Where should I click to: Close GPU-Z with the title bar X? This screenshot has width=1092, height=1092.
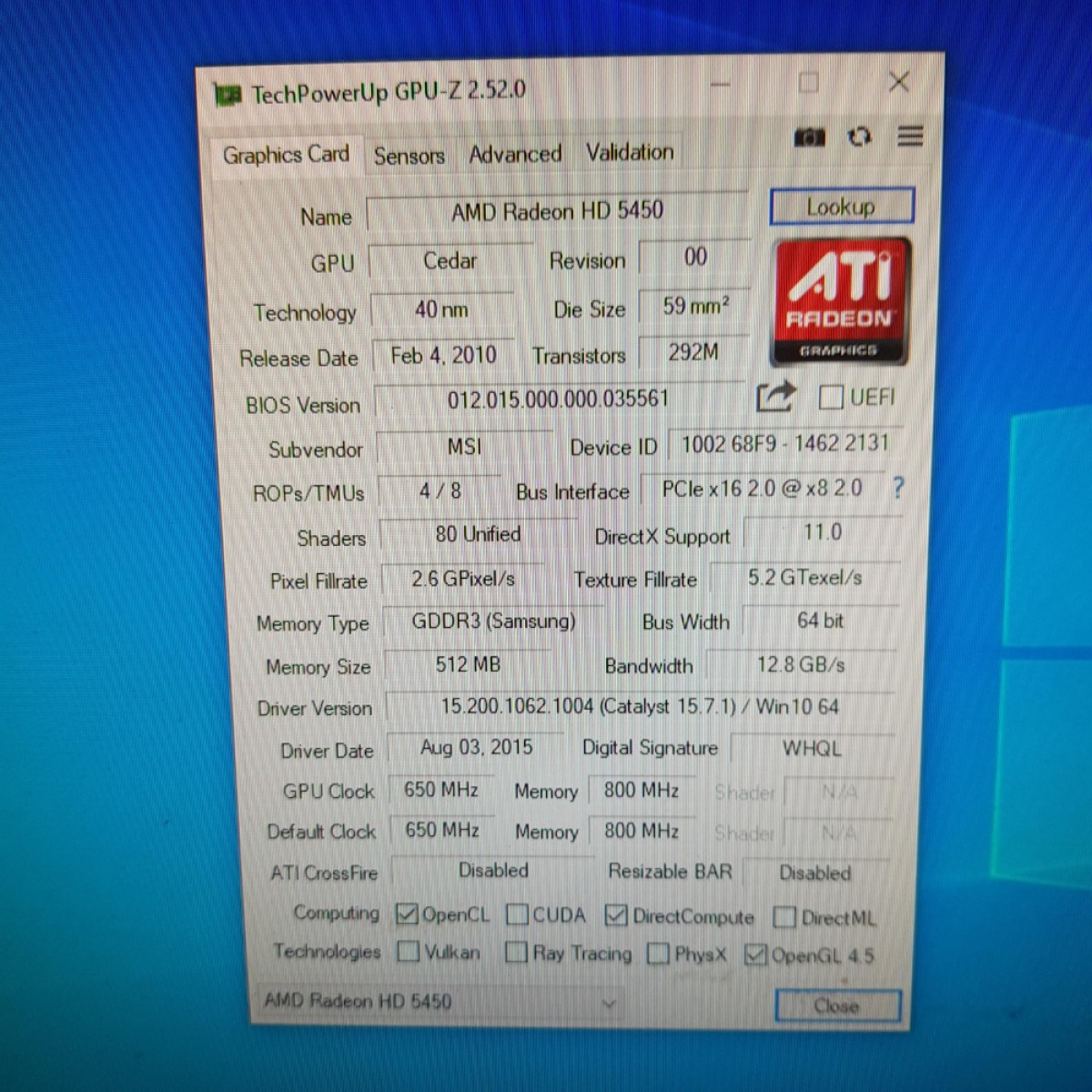pyautogui.click(x=898, y=82)
